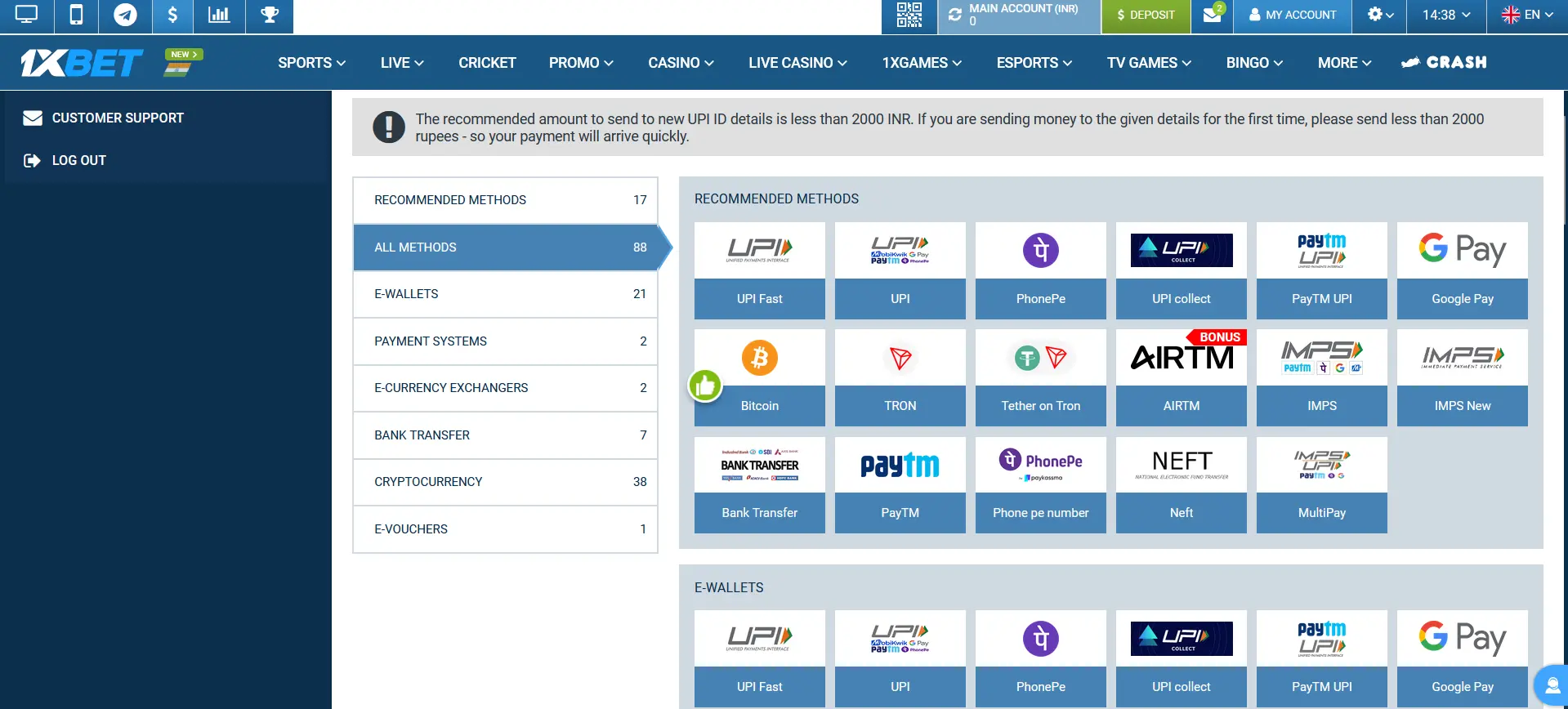
Task: Choose PayTM UPI in Recommended Methods
Action: 1322,270
